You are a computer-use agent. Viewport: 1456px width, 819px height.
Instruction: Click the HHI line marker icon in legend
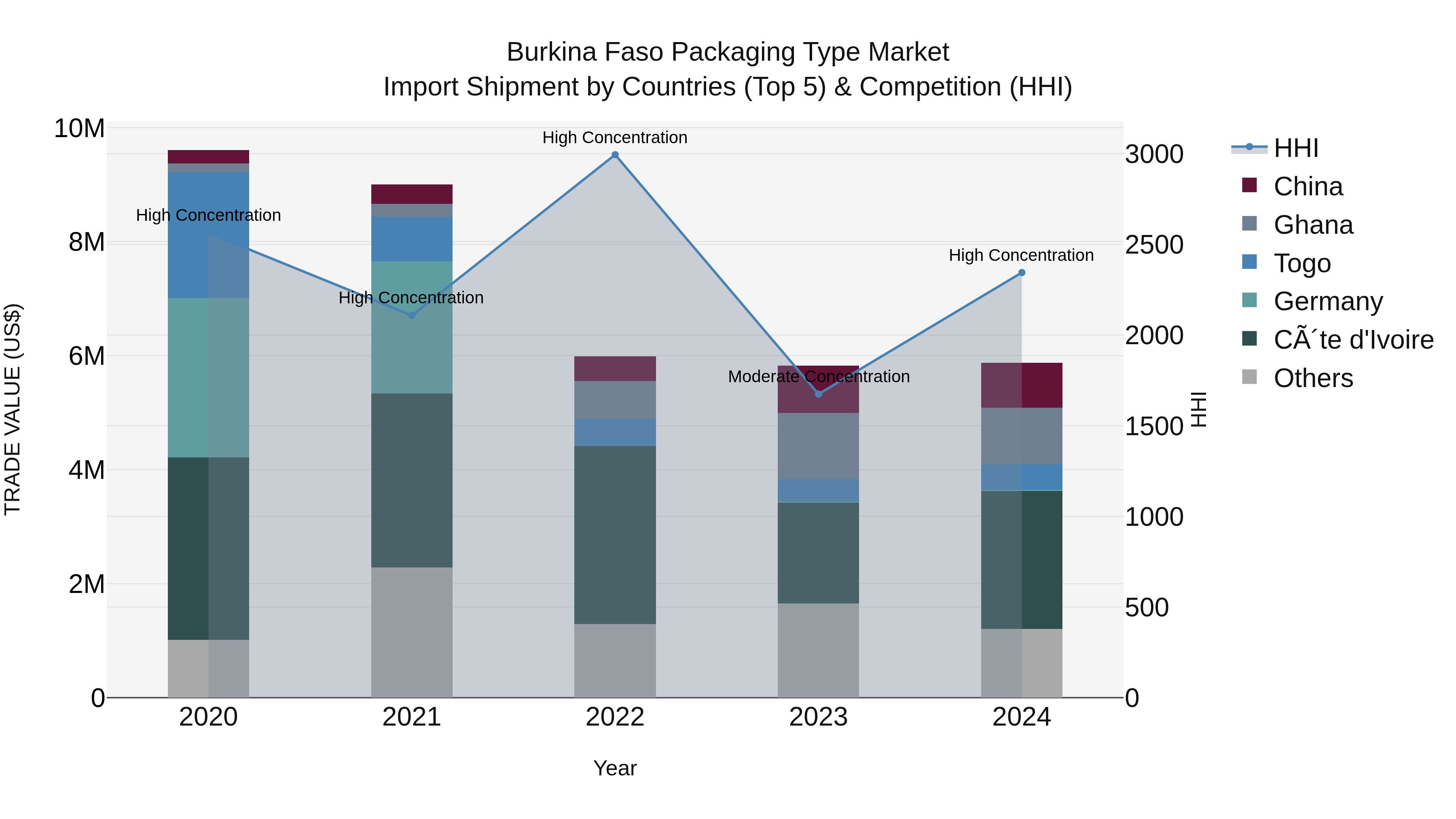tap(1249, 148)
